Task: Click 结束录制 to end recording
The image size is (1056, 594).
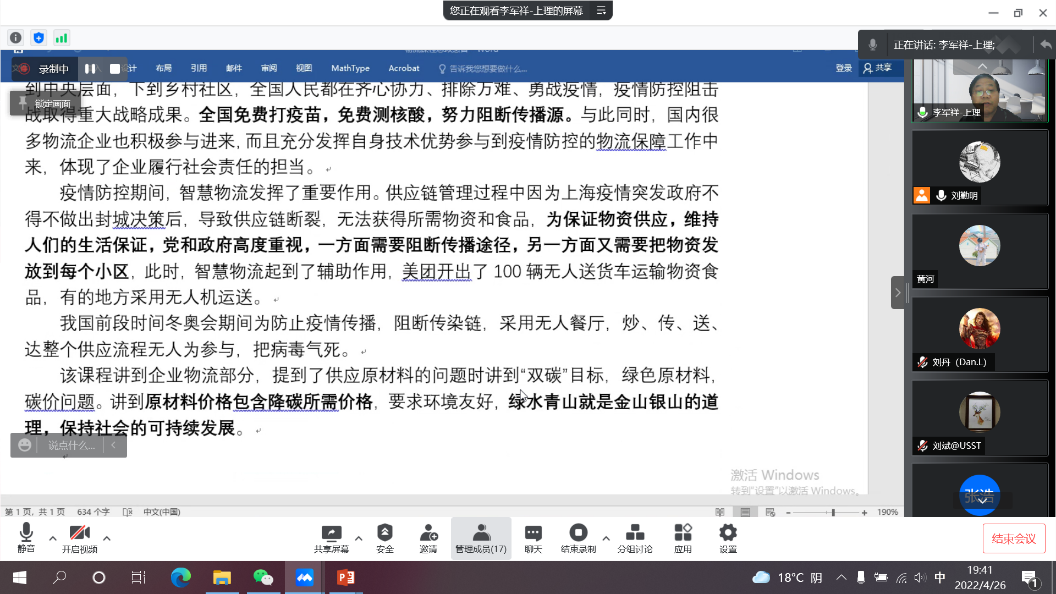Action: (578, 538)
